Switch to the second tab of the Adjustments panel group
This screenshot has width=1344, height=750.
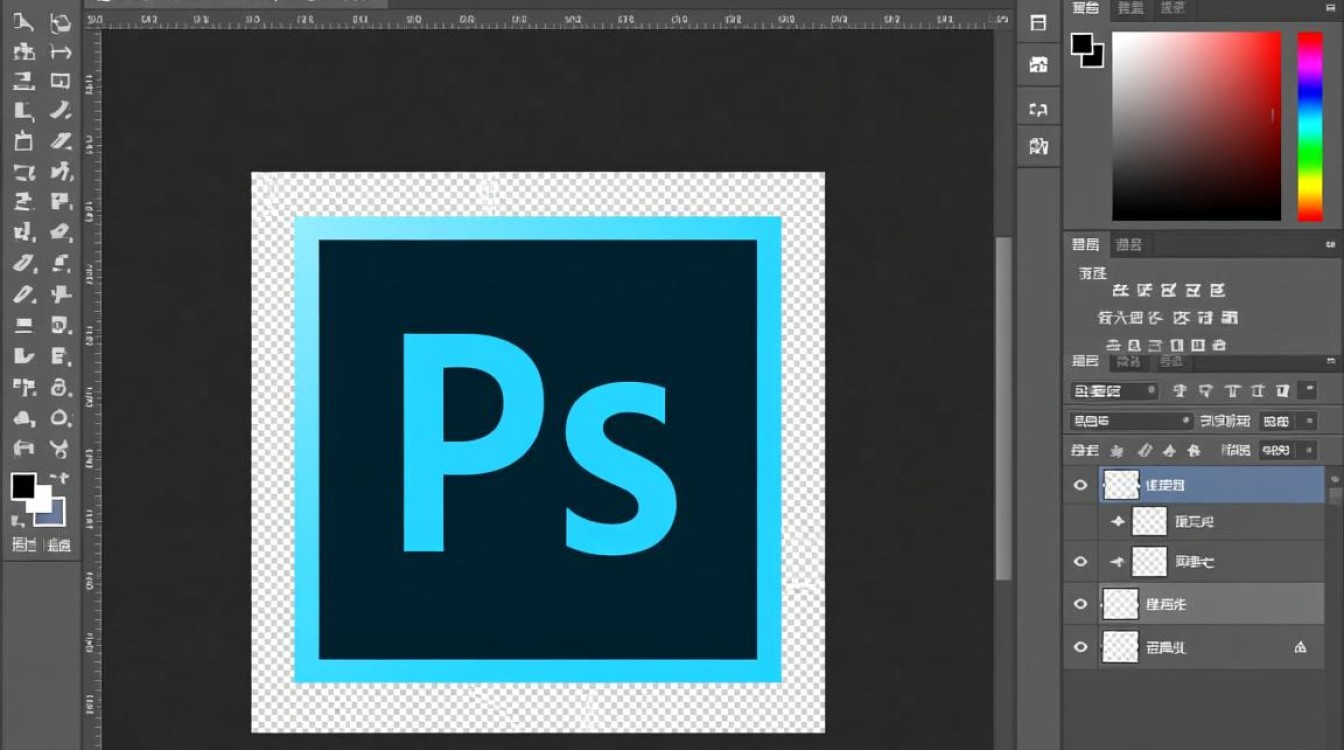click(1130, 244)
